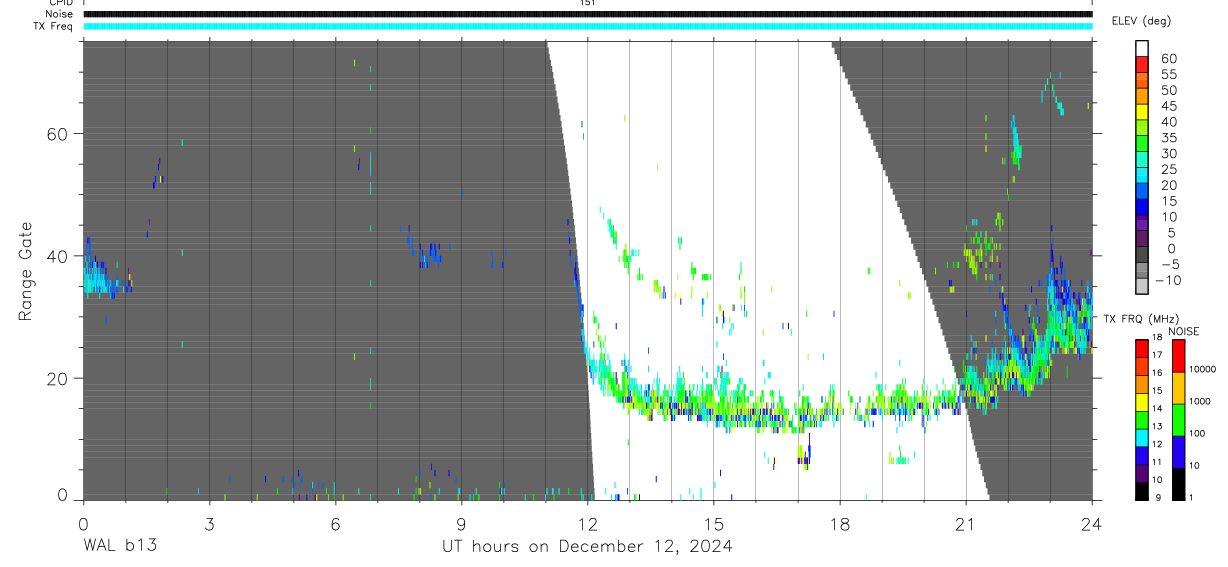Image resolution: width=1228 pixels, height=567 pixels.
Task: Select the cyan swatch in the TX FRQ bar
Action: 1142,437
